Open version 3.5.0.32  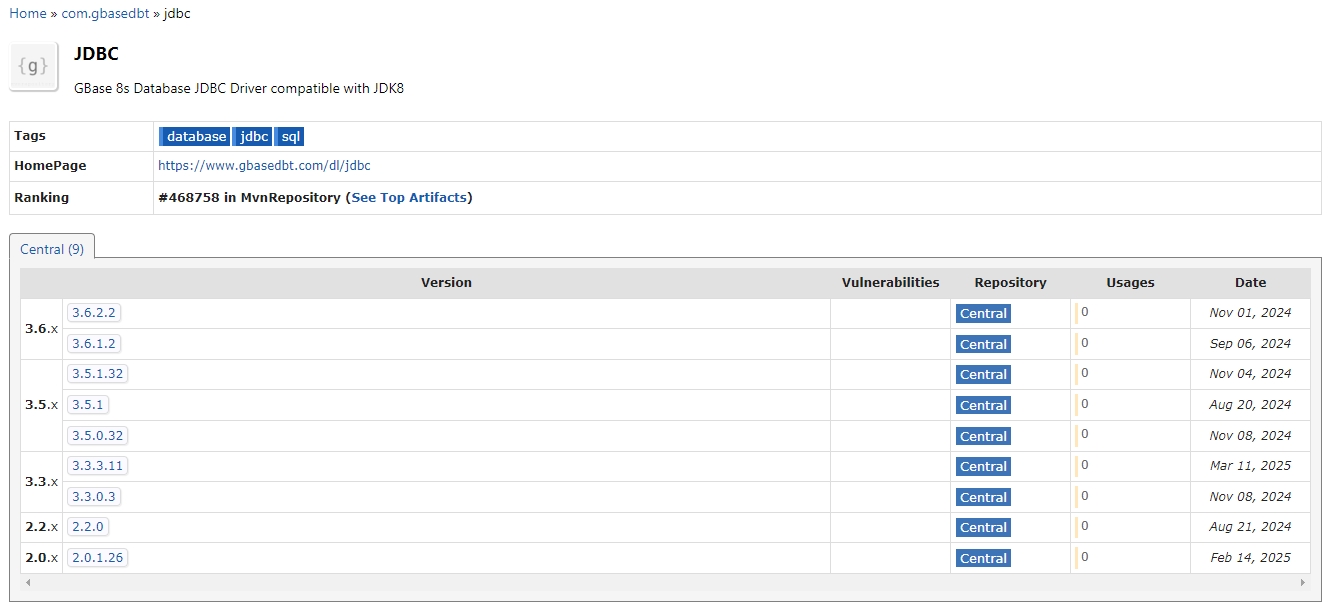98,436
